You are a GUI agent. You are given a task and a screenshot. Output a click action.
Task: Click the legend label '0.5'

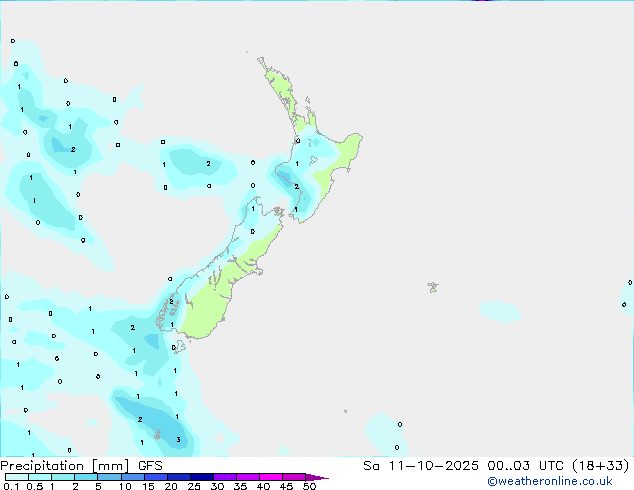pyautogui.click(x=35, y=486)
